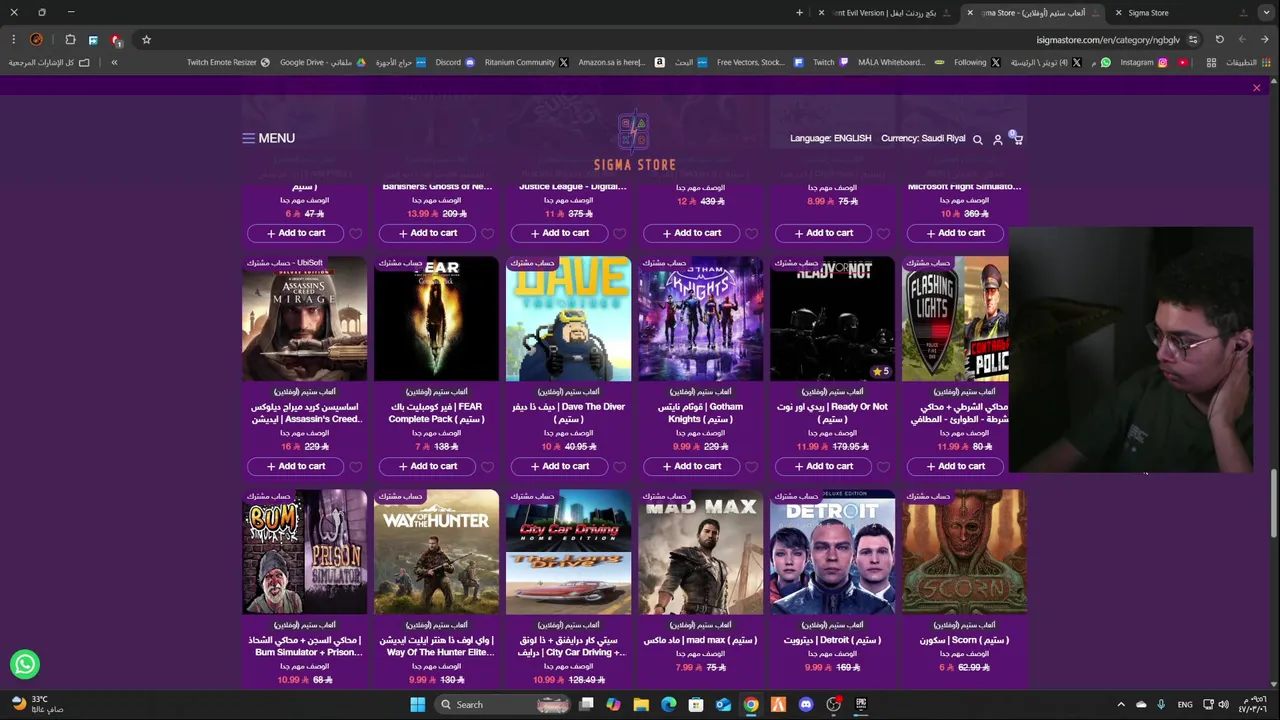Open the Windows Start button
Screen dimensions: 1280x720
tap(418, 705)
